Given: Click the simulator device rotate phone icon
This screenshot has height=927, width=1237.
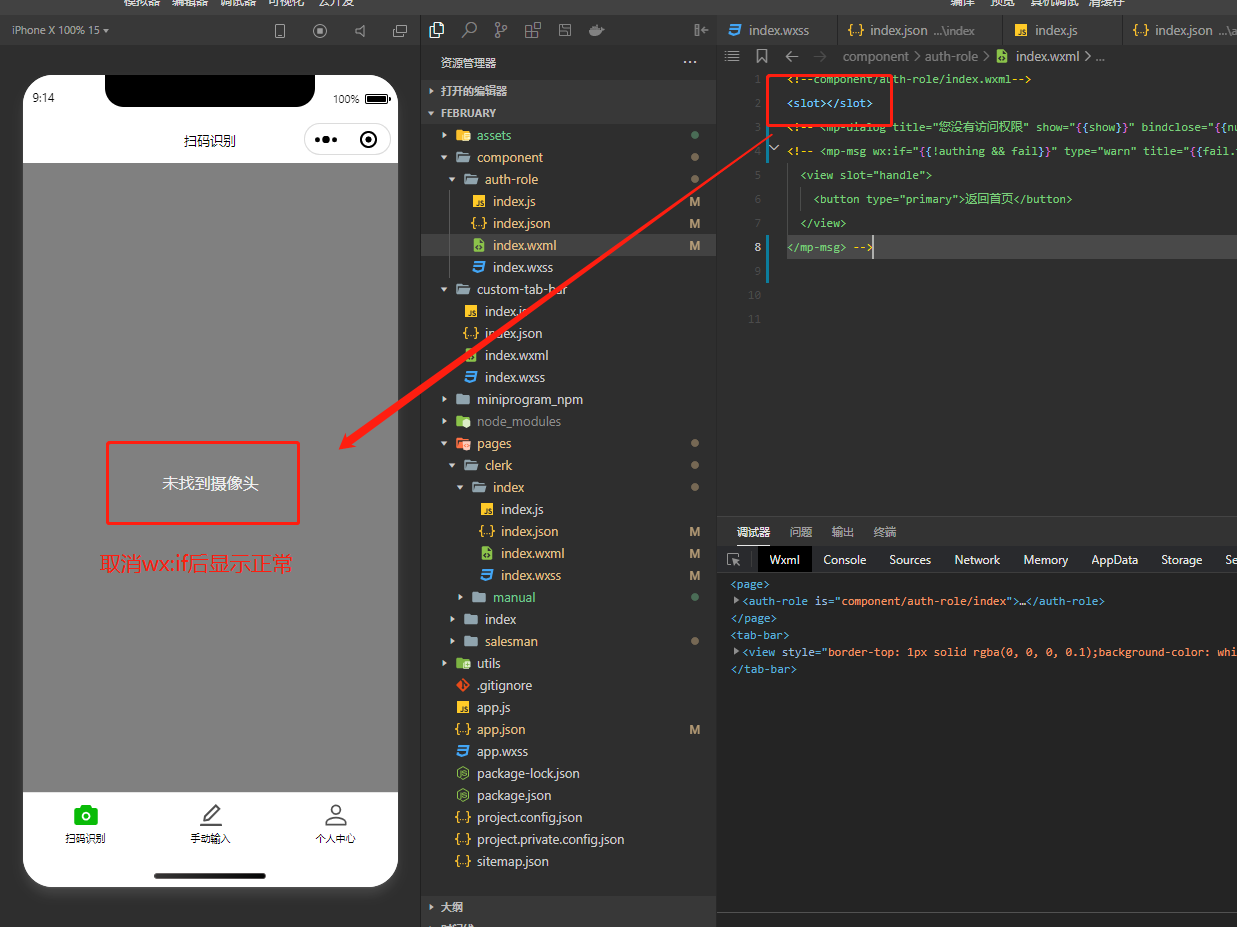Looking at the screenshot, I should pos(280,31).
